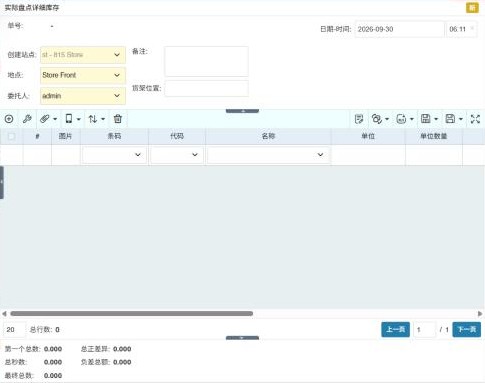Open the paperclip attachment menu
This screenshot has width=485, height=383.
pyautogui.click(x=48, y=119)
